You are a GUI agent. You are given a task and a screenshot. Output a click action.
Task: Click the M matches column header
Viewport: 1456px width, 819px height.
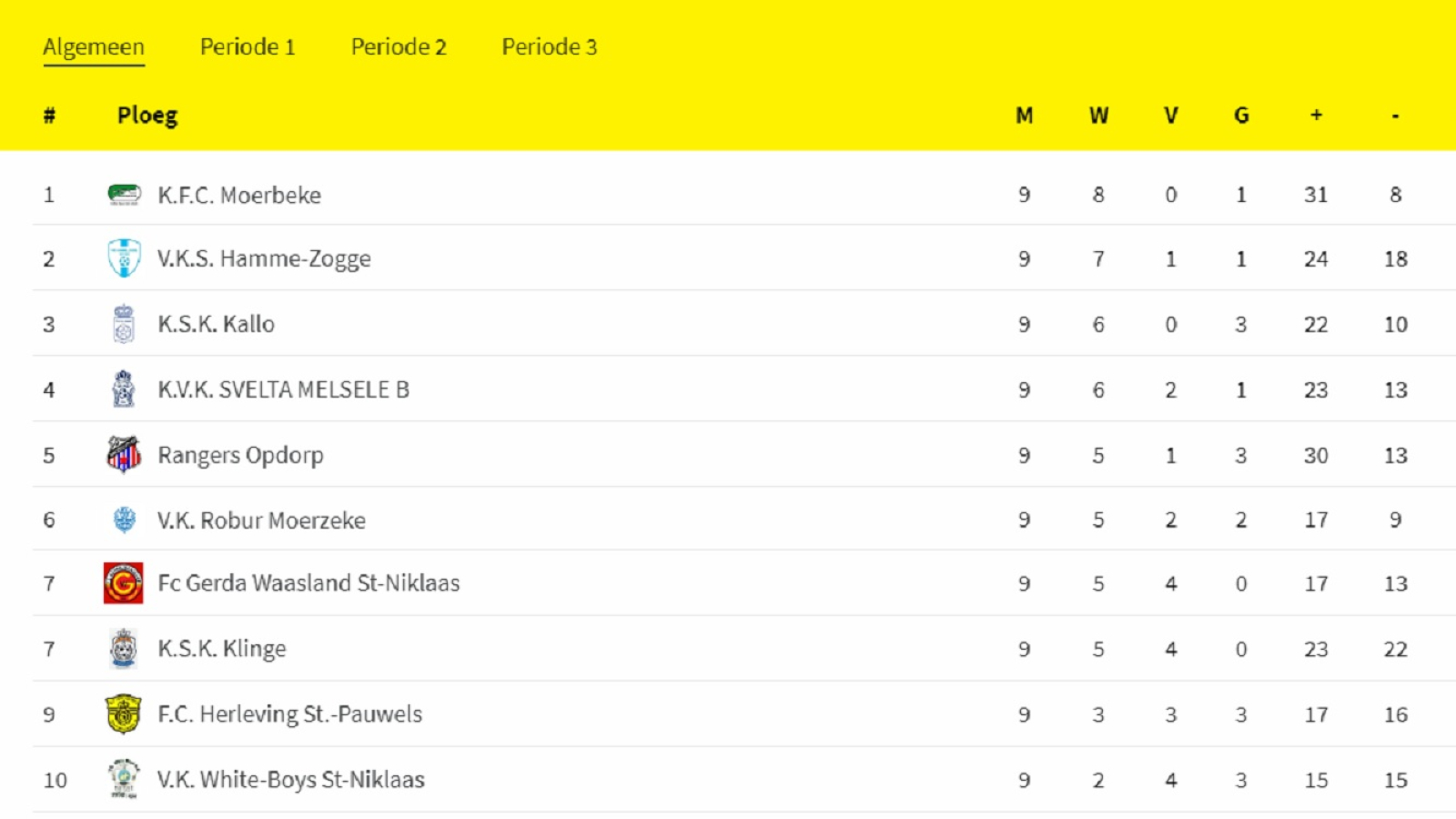click(1025, 116)
